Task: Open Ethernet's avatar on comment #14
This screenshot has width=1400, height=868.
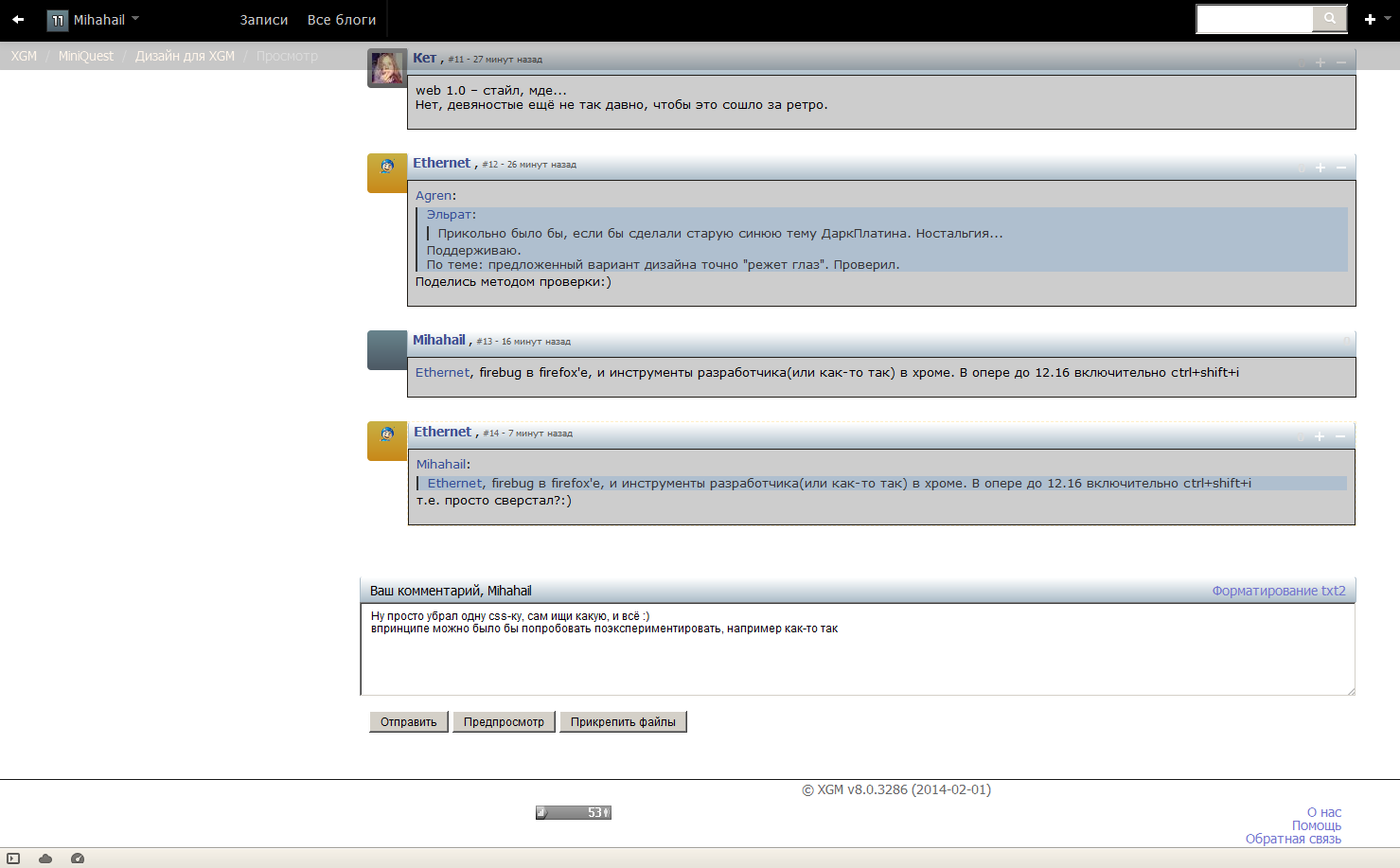Action: (x=387, y=441)
